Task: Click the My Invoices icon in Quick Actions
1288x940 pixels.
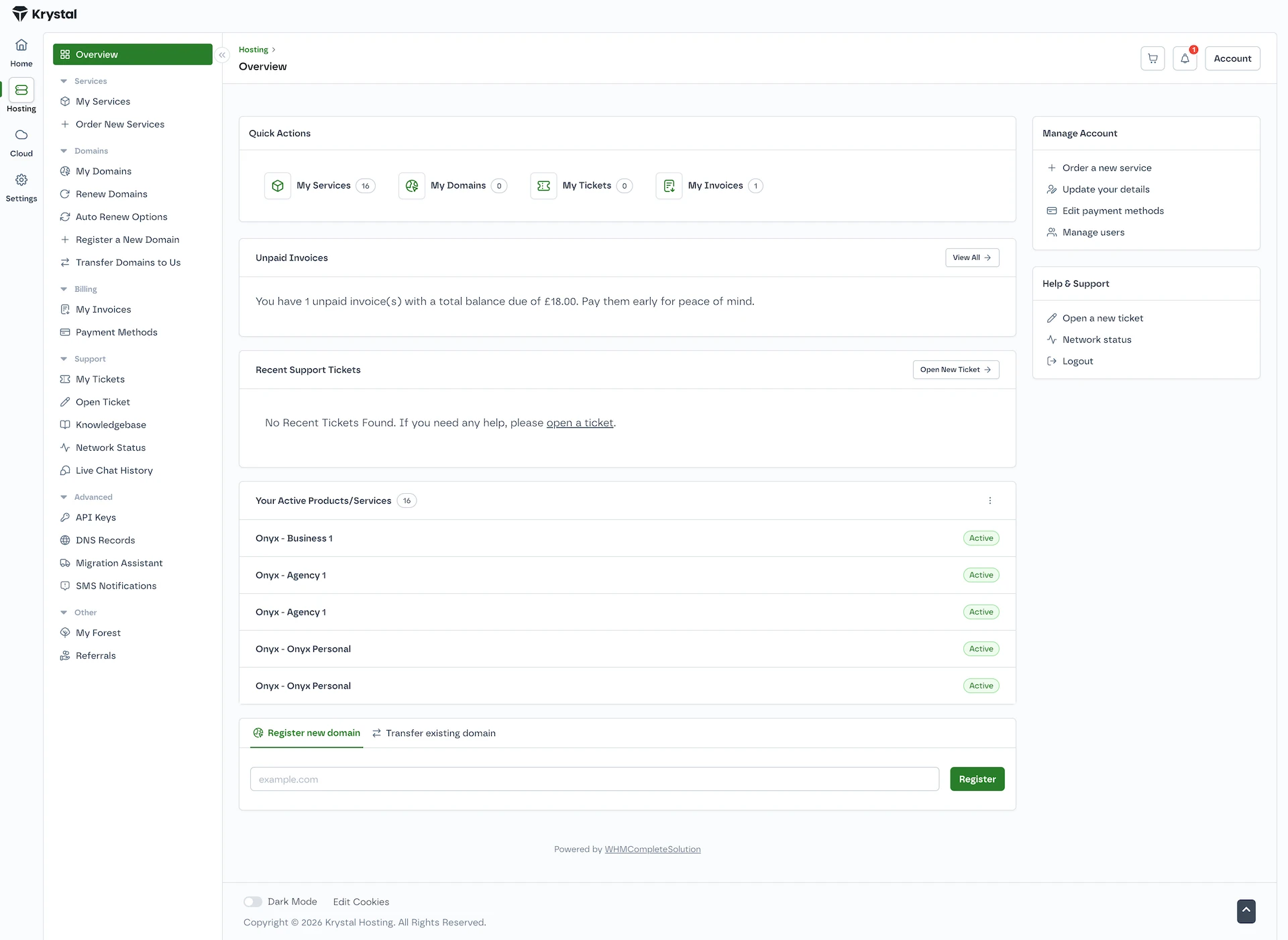Action: (669, 186)
